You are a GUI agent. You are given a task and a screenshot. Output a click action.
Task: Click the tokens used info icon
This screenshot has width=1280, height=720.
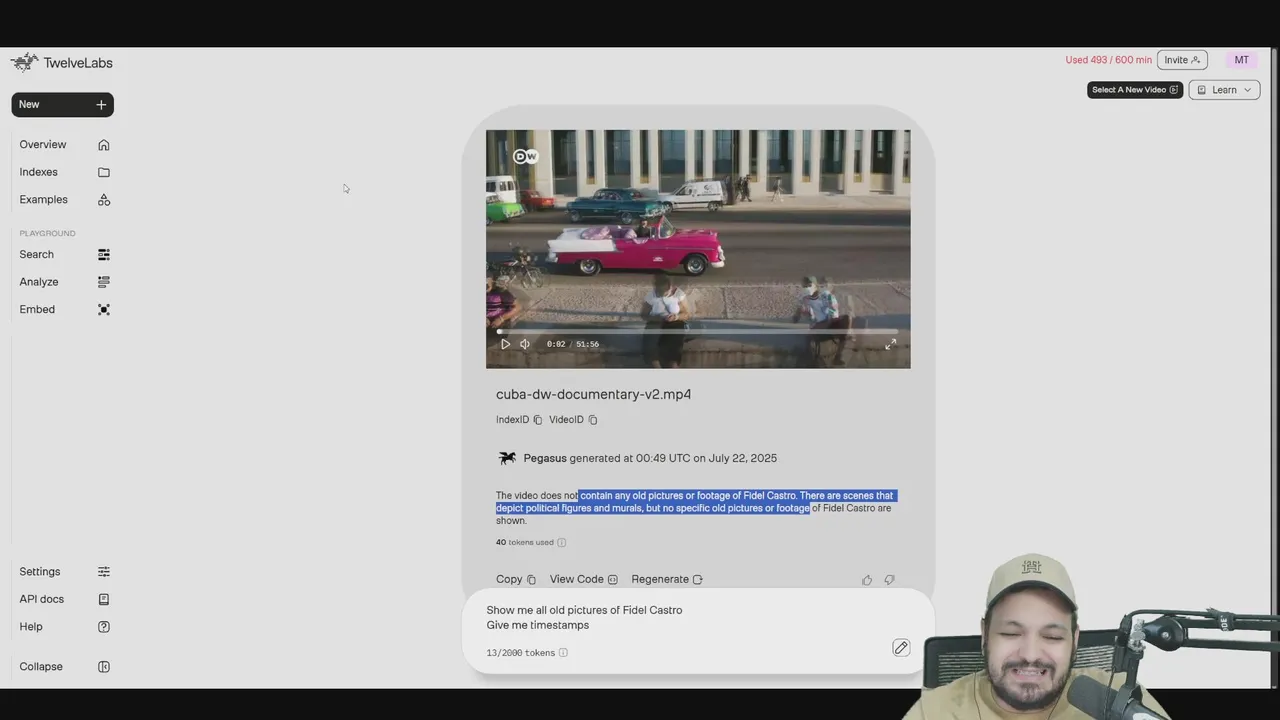[561, 543]
